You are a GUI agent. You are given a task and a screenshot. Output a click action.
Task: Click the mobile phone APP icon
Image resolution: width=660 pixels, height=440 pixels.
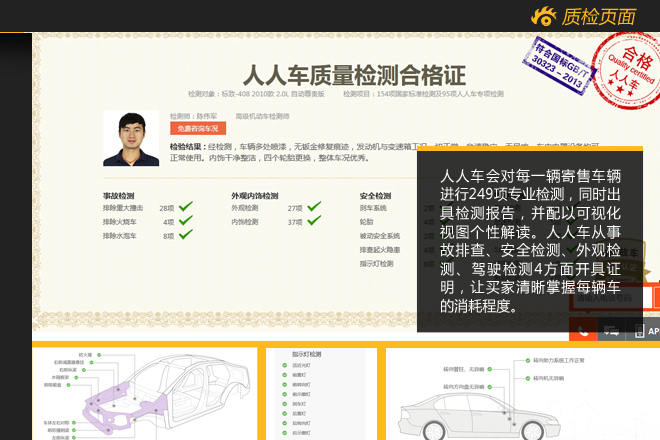pyautogui.click(x=640, y=331)
